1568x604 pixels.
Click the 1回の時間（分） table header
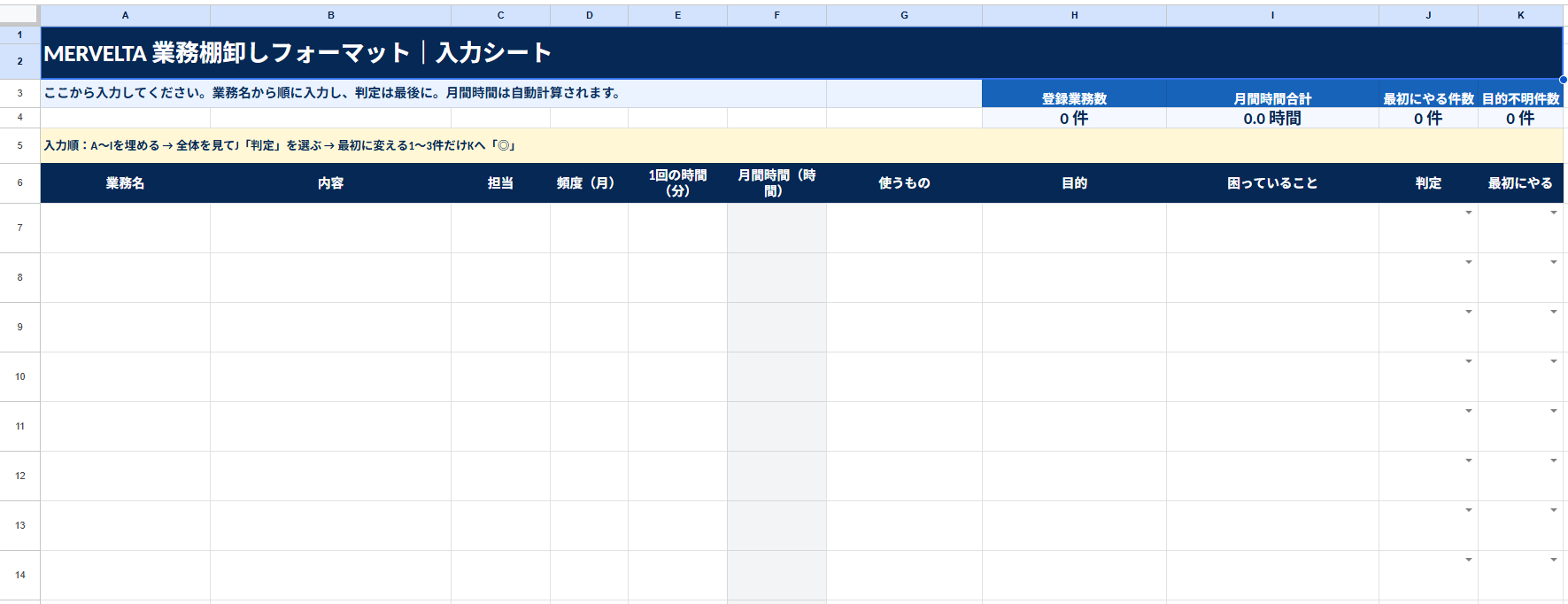pos(678,183)
